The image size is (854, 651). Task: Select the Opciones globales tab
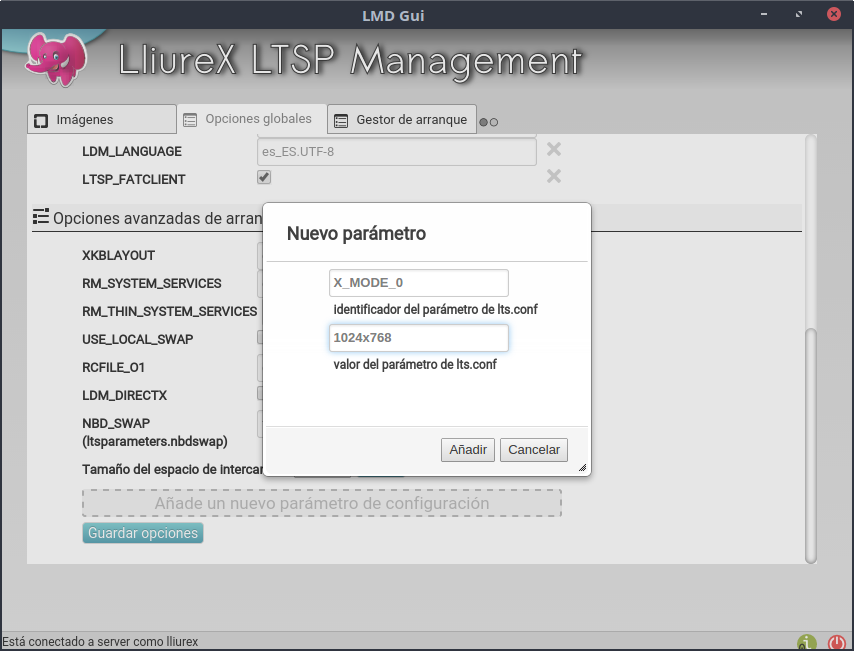(251, 119)
